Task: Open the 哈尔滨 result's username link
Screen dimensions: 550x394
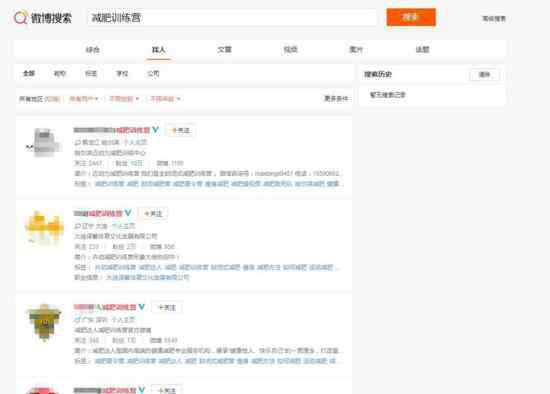Action: click(x=112, y=130)
